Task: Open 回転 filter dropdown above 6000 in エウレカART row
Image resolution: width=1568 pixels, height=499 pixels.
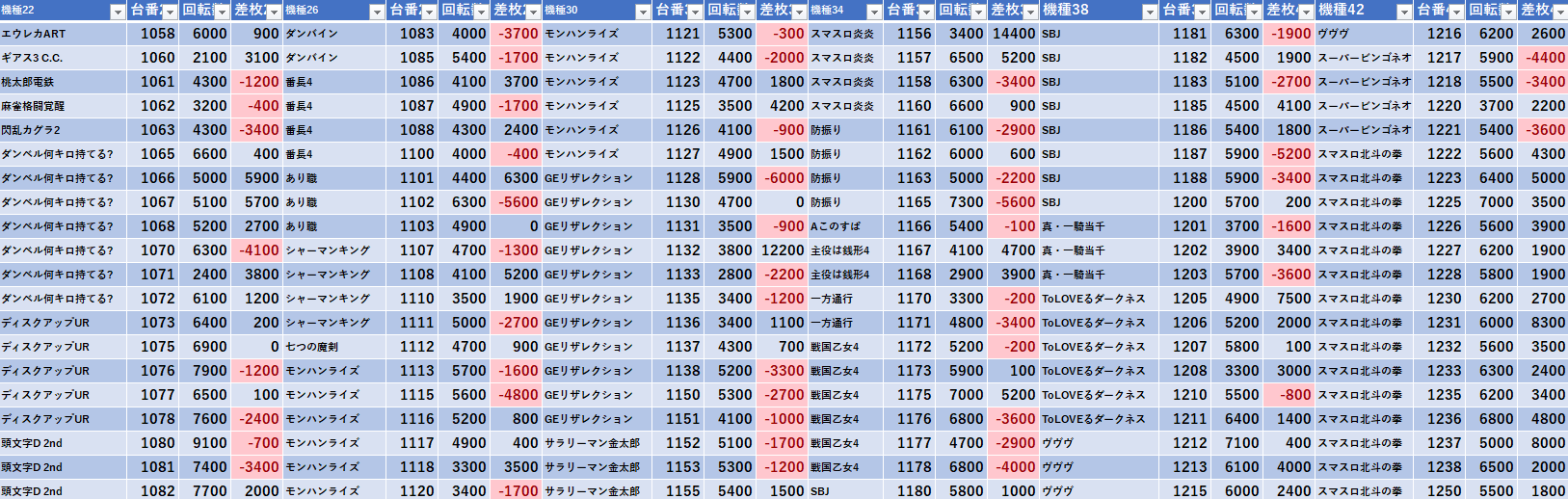Action: click(222, 12)
